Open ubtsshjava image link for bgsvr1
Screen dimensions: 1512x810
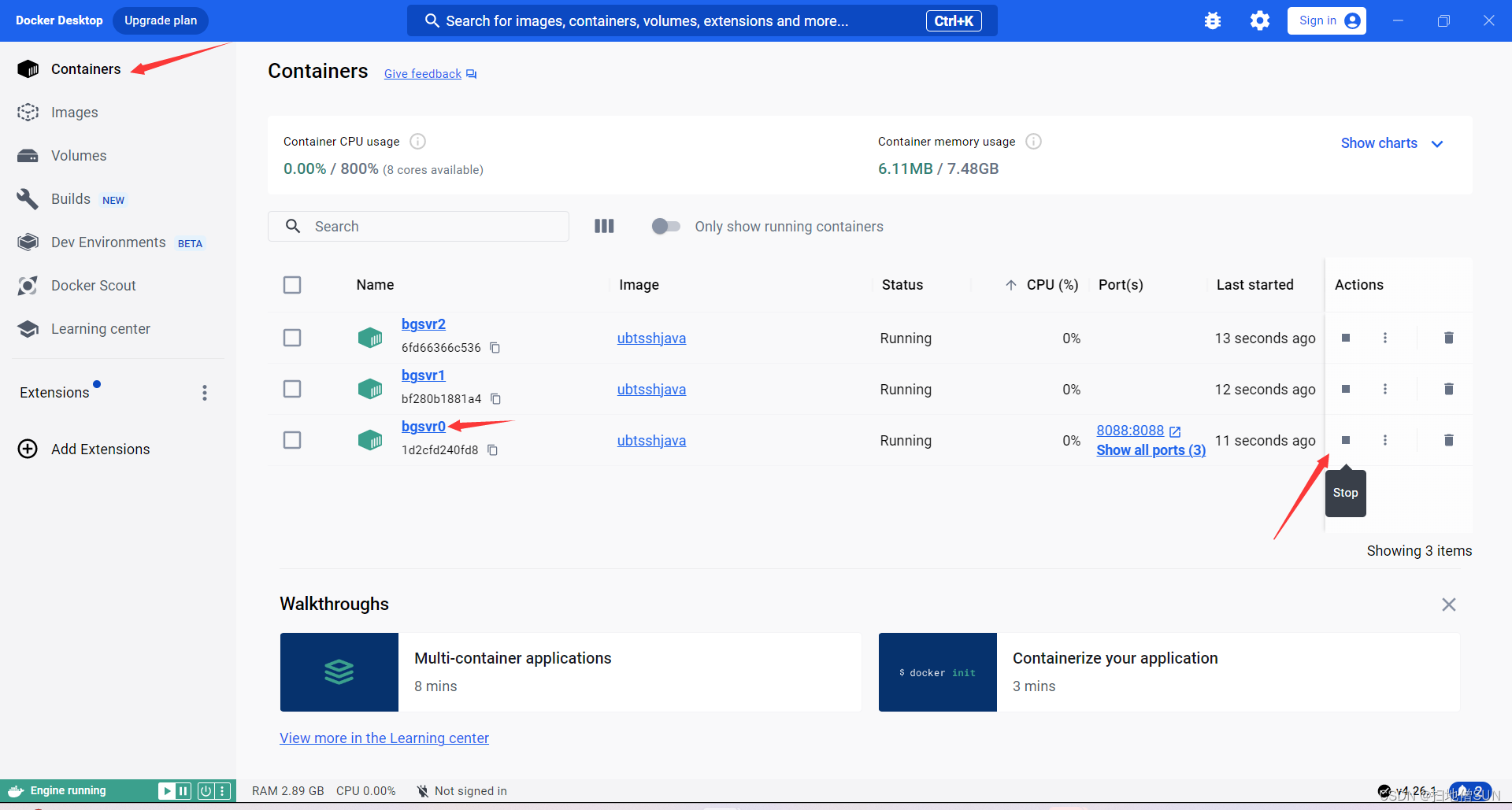pyautogui.click(x=651, y=389)
